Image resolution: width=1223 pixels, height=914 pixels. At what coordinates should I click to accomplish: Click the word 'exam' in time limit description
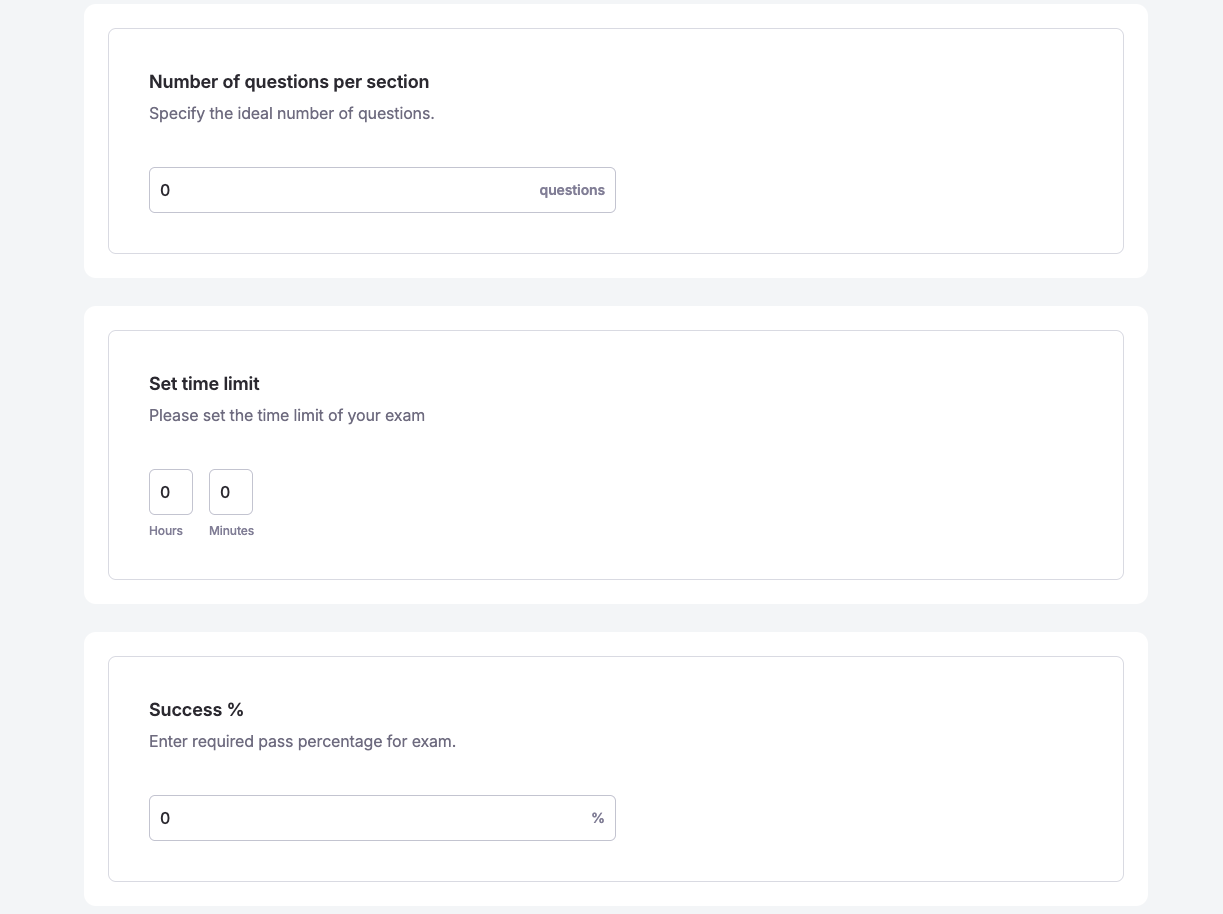click(405, 416)
